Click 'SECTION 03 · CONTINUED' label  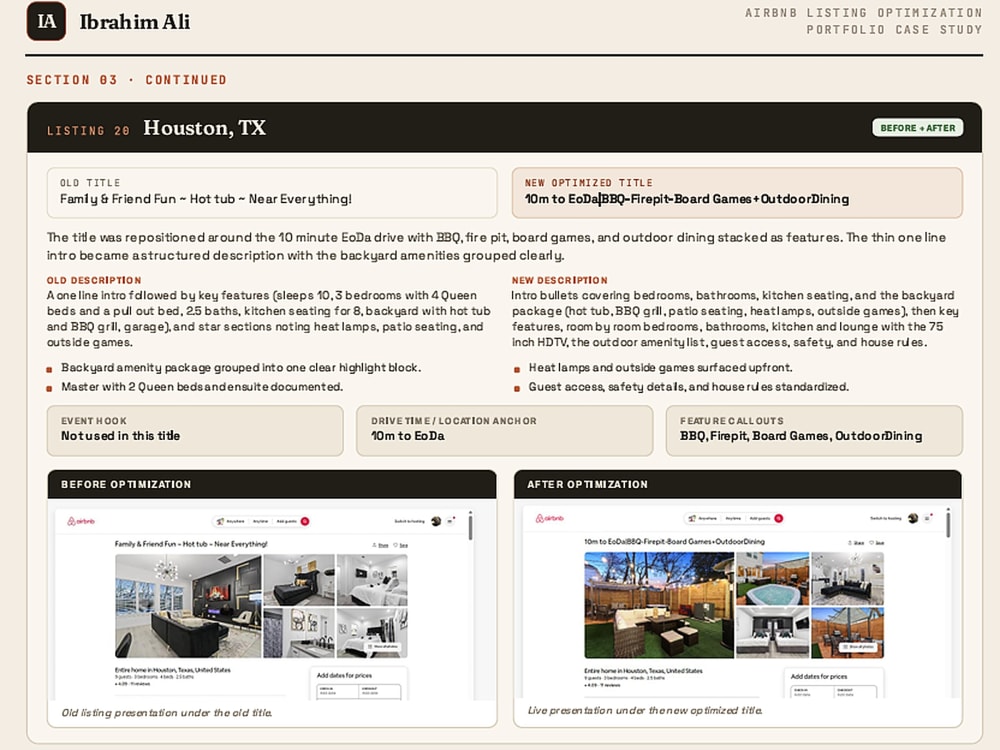click(x=126, y=80)
